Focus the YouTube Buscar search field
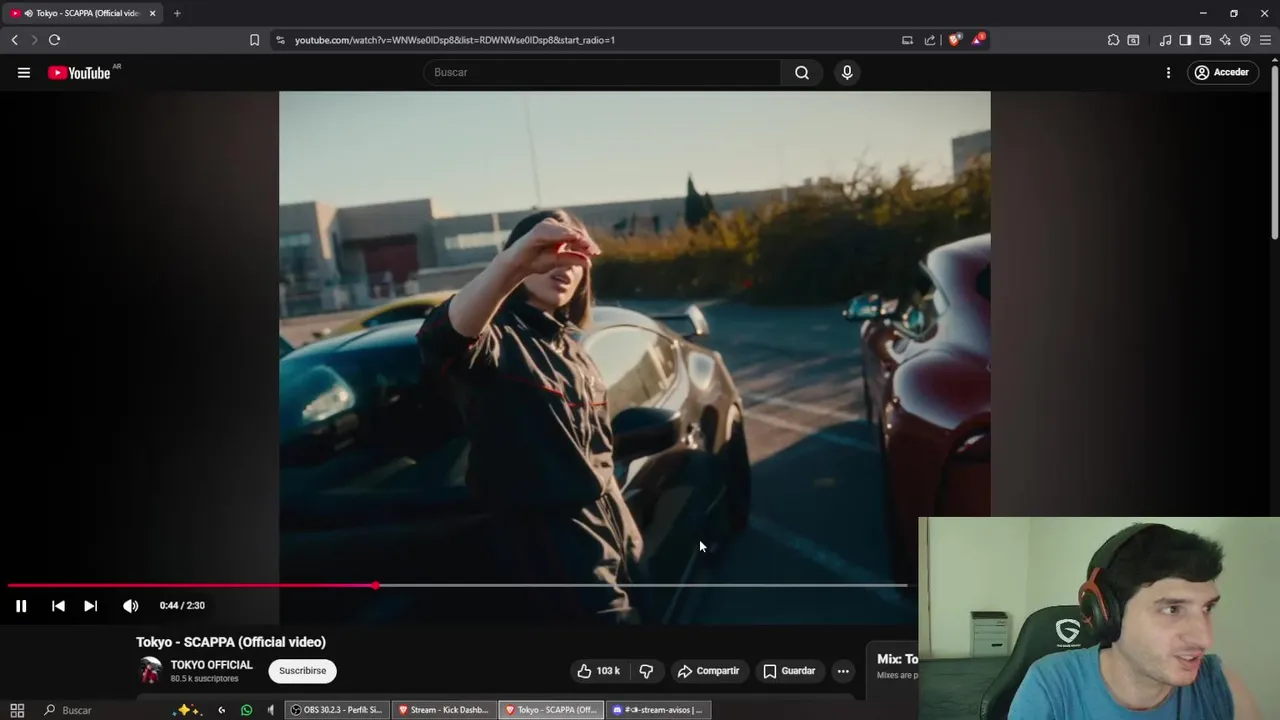 [x=602, y=72]
